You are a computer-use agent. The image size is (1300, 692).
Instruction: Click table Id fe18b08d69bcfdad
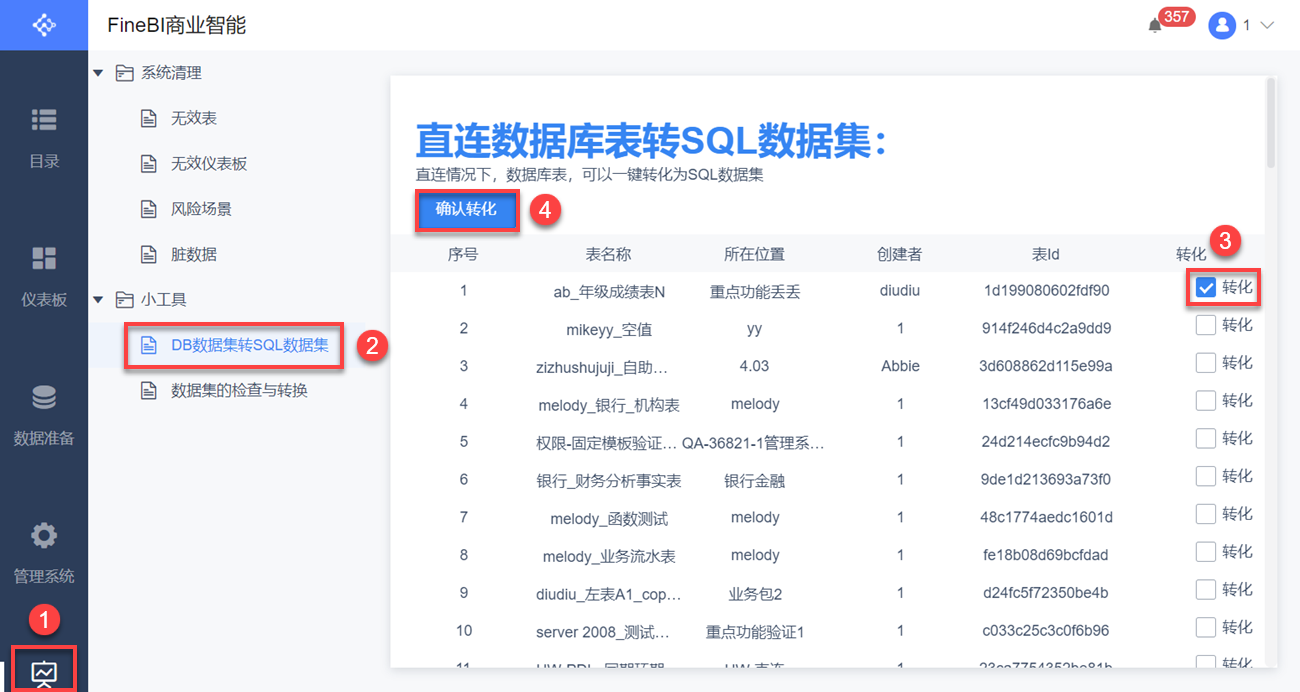[1045, 555]
